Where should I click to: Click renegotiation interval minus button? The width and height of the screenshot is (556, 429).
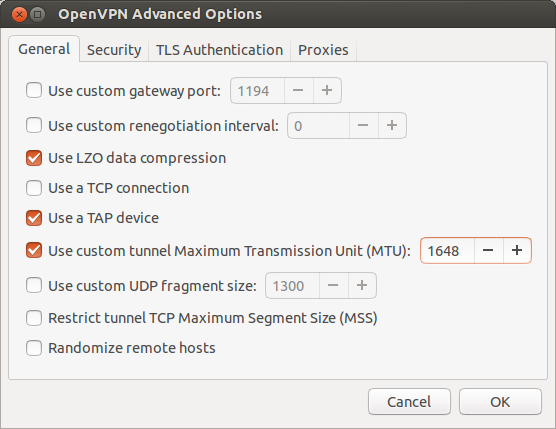[x=363, y=125]
